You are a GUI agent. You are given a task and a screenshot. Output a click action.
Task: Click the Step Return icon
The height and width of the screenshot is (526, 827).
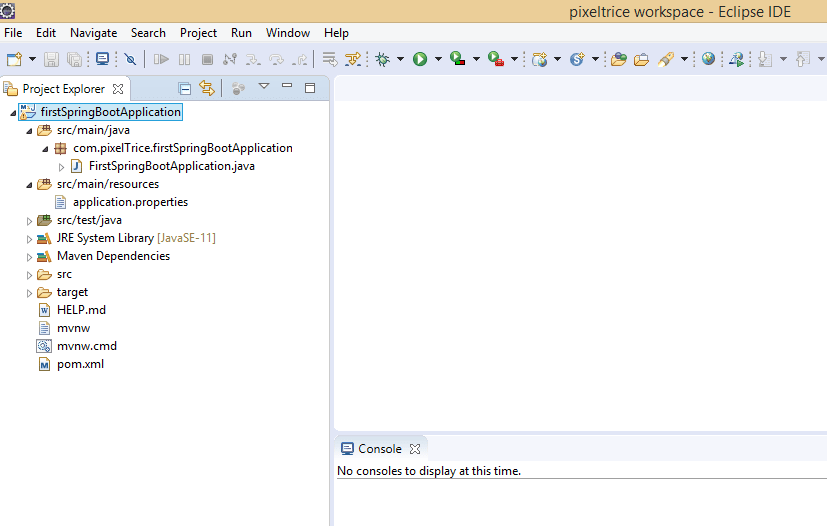300,59
